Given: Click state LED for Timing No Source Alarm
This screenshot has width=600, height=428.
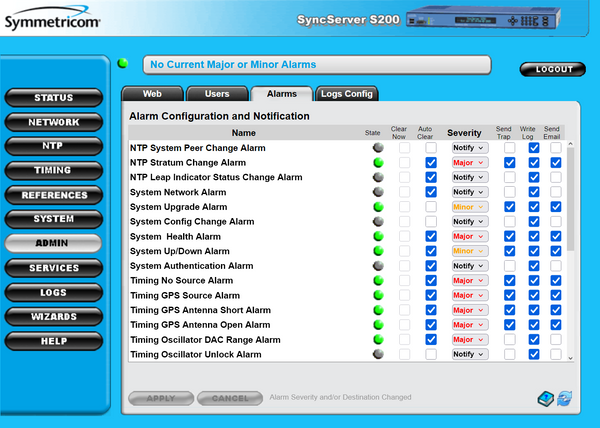Looking at the screenshot, I should point(378,281).
